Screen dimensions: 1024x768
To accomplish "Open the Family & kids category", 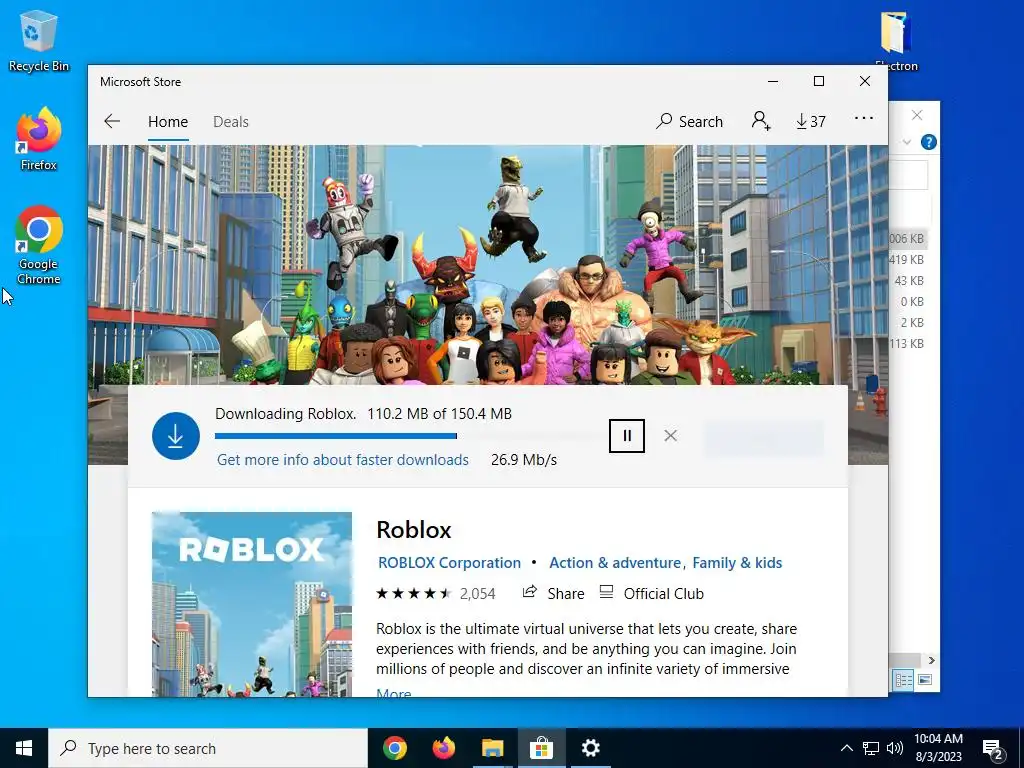I will pyautogui.click(x=737, y=563).
